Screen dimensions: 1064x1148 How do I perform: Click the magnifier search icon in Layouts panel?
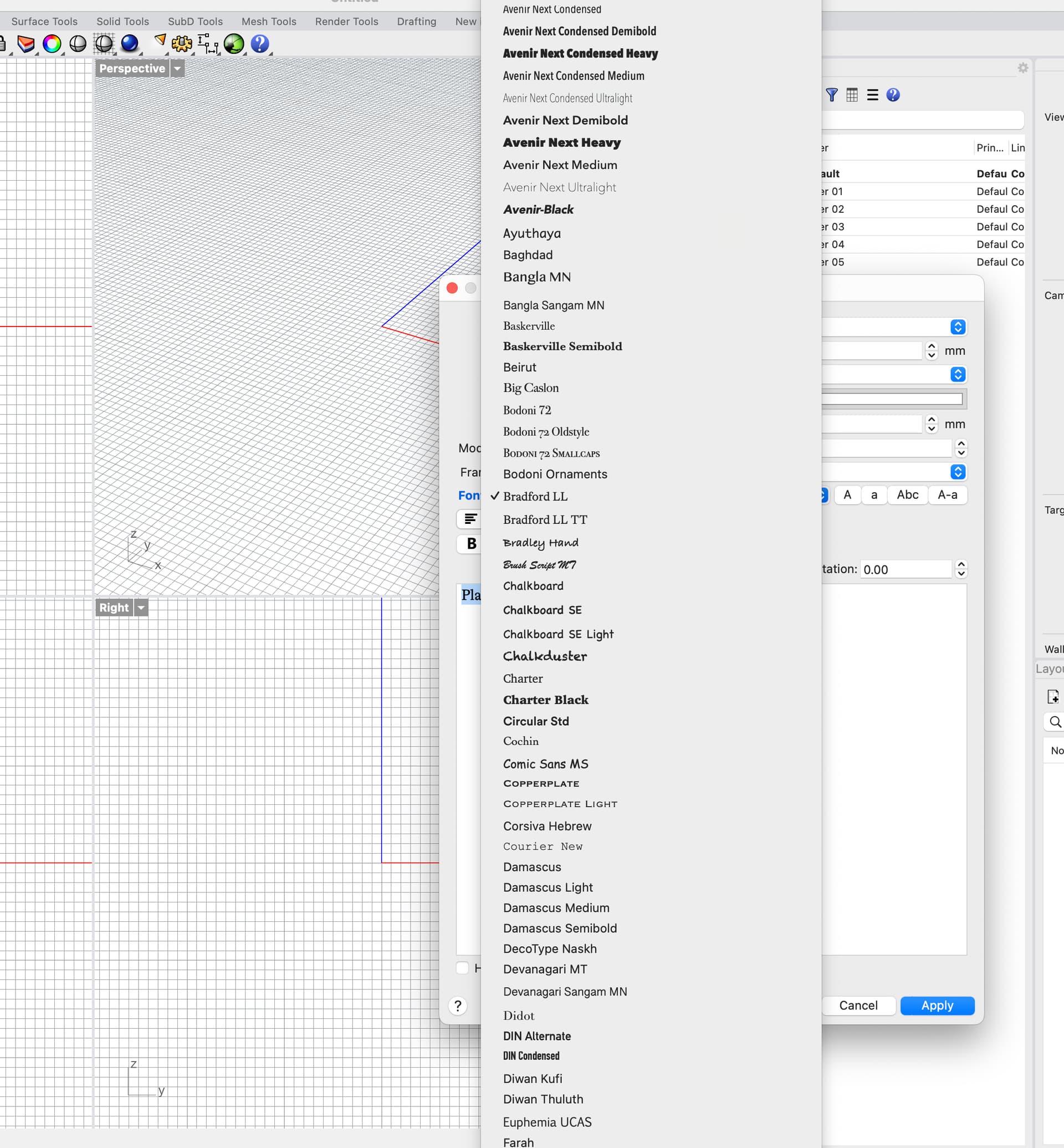point(1055,722)
